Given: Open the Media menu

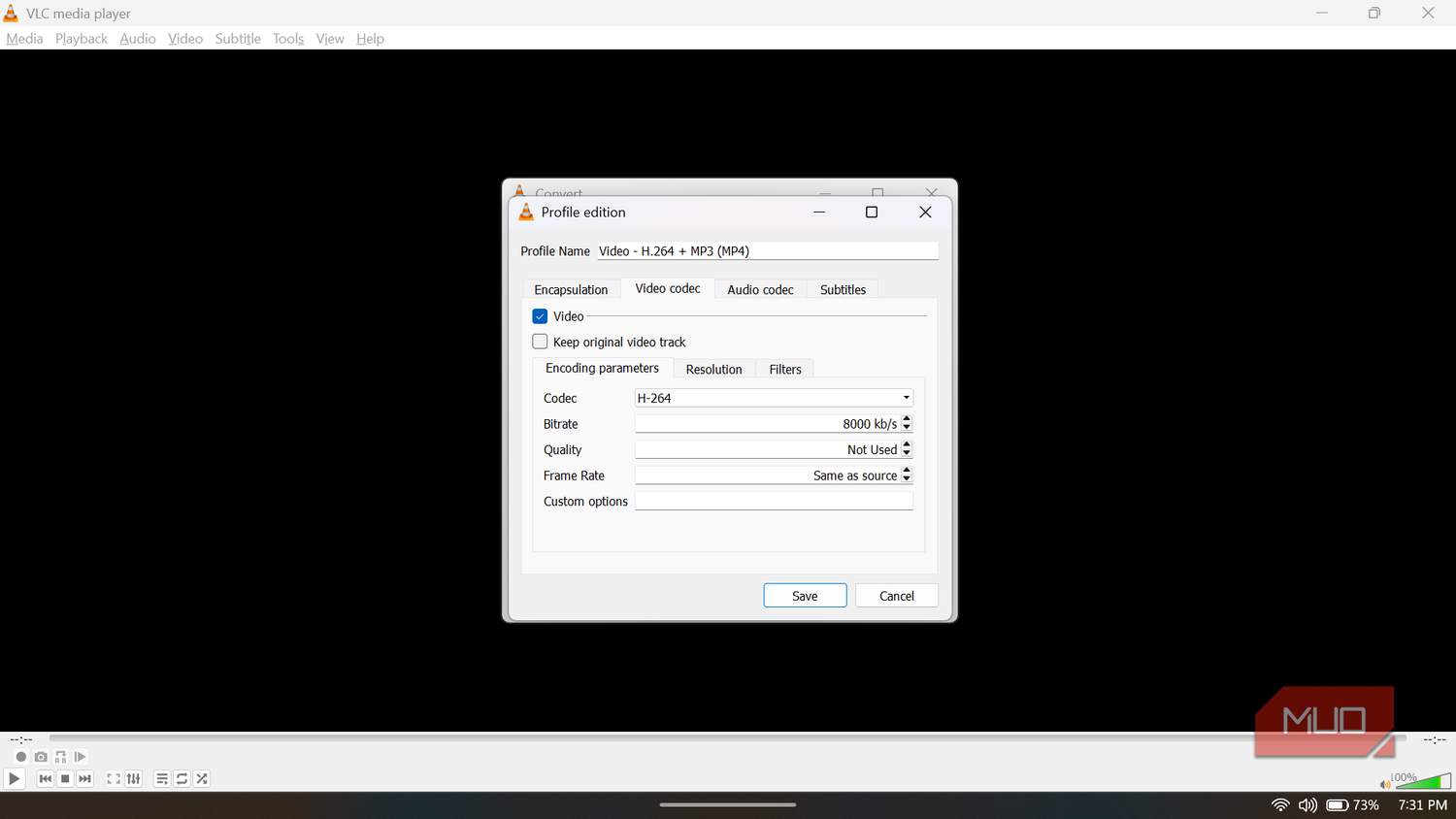Looking at the screenshot, I should pyautogui.click(x=24, y=39).
